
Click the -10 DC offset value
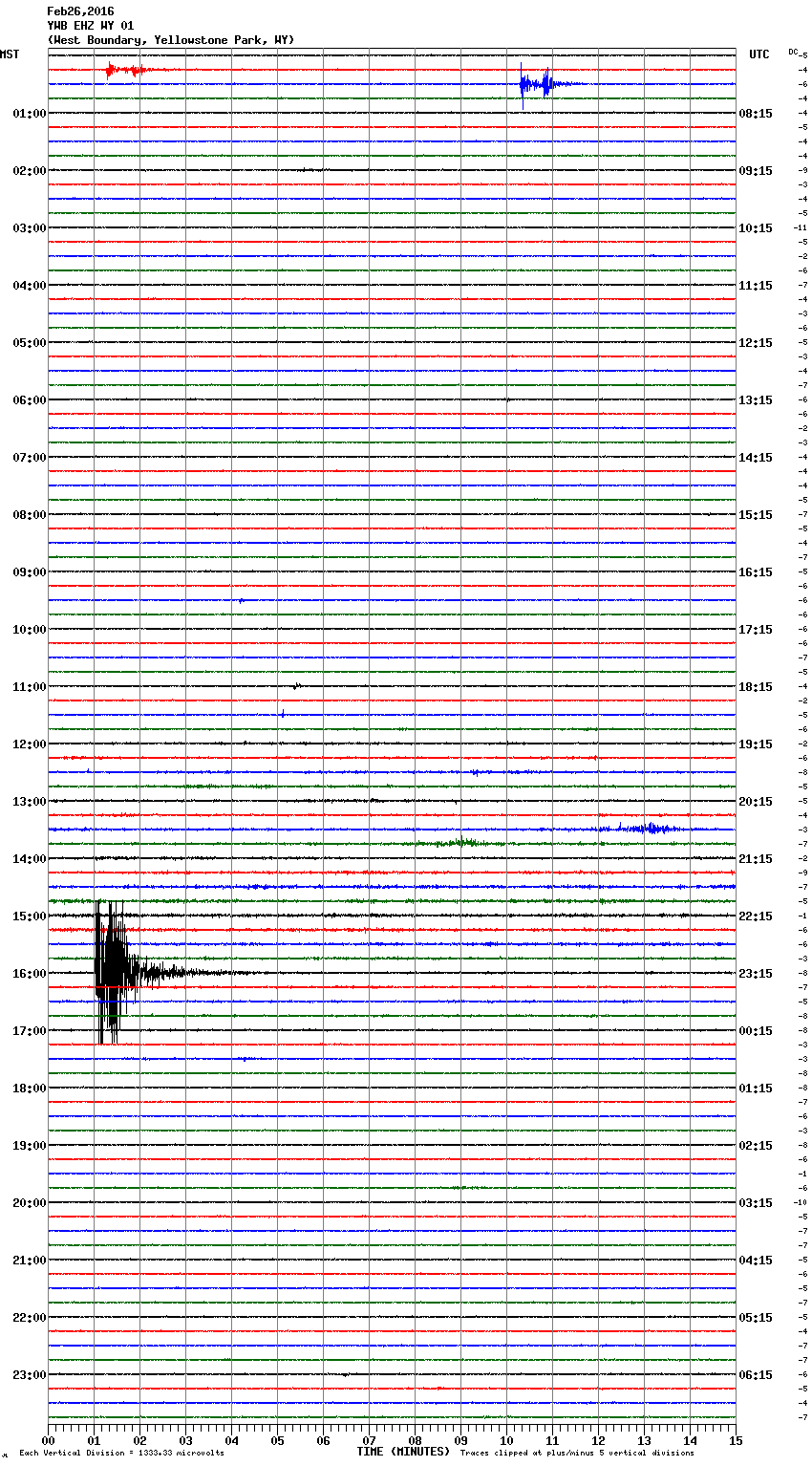point(800,1202)
